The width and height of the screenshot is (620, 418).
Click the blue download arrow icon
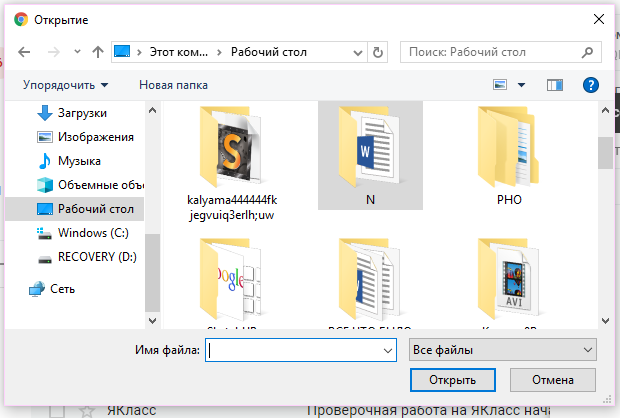(45, 113)
